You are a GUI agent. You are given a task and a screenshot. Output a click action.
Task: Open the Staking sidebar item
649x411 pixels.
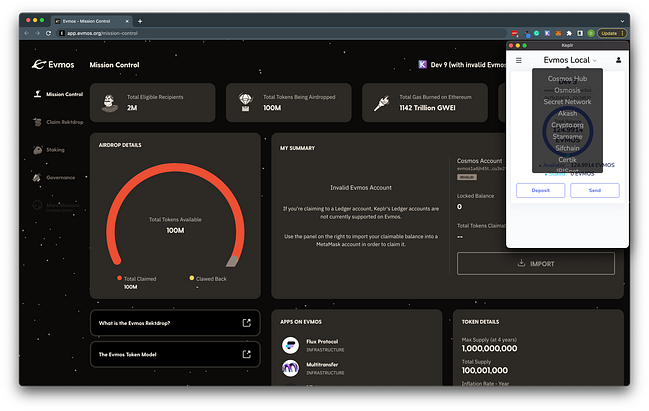pos(49,150)
